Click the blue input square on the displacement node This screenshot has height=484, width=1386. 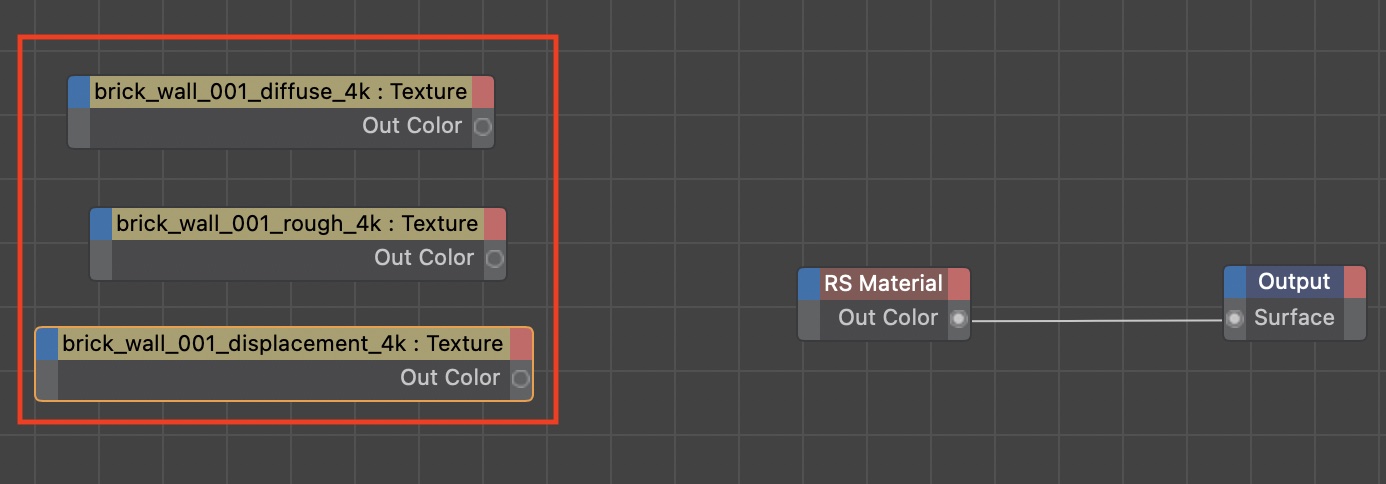[47, 344]
